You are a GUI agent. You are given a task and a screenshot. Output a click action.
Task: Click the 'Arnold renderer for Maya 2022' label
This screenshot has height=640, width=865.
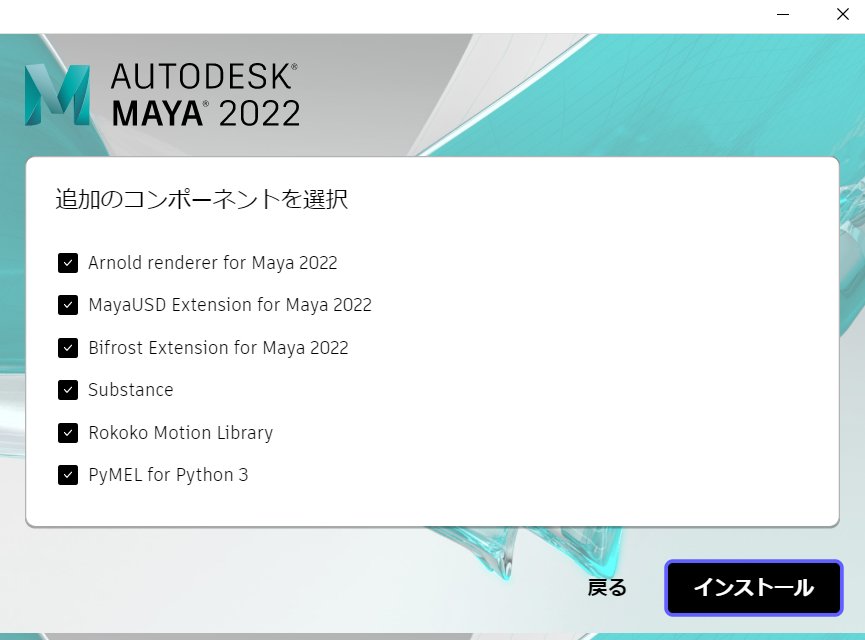coord(213,263)
